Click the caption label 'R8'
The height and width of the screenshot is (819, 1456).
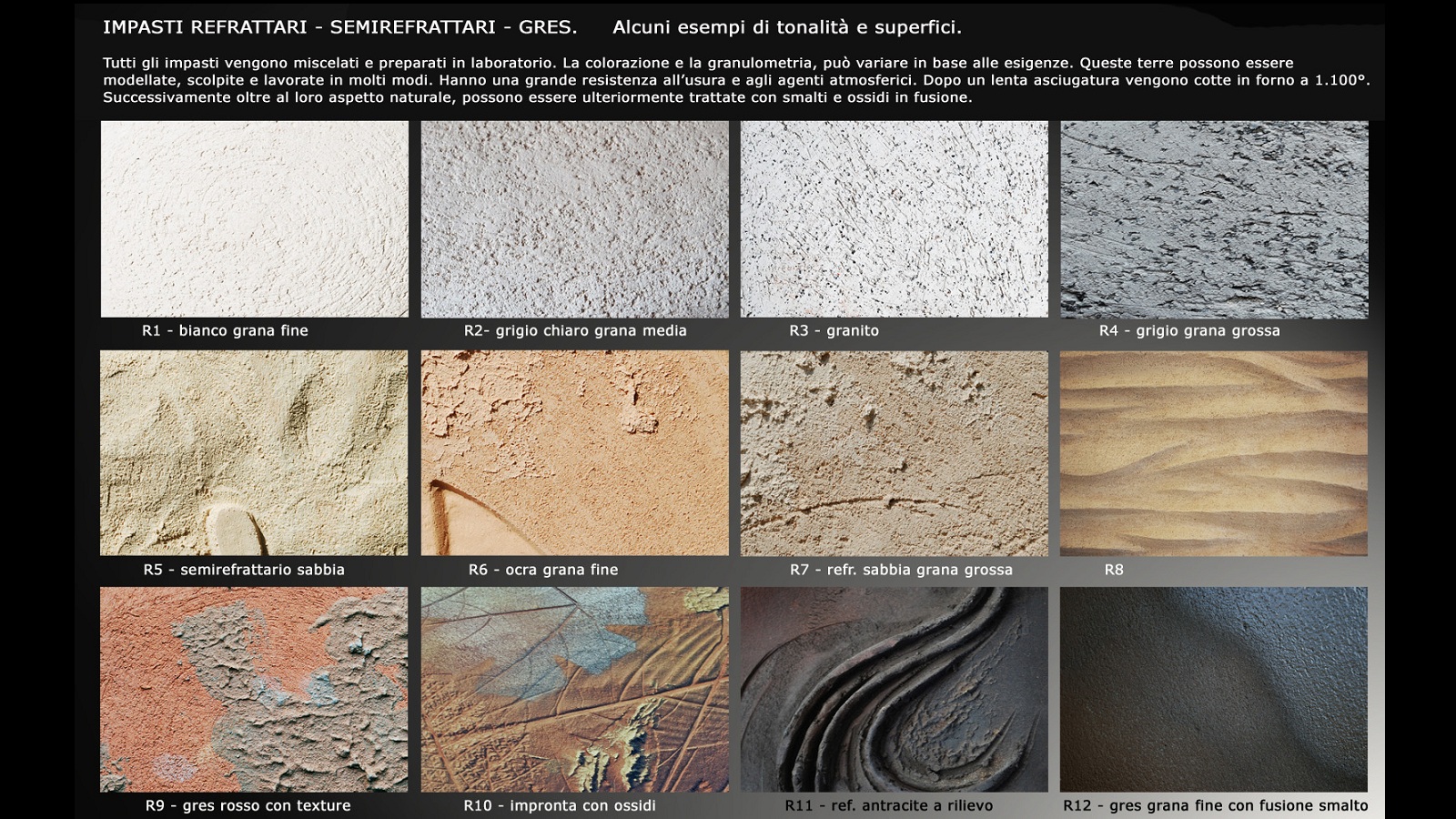1114,570
